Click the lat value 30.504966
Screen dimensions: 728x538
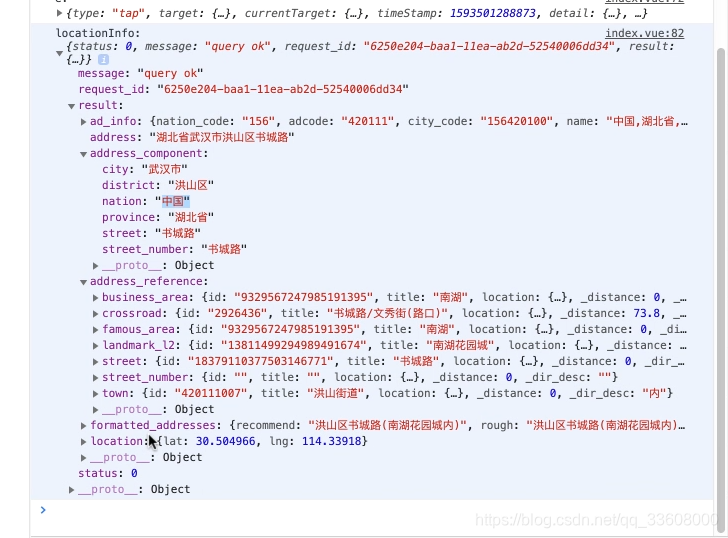(226, 441)
